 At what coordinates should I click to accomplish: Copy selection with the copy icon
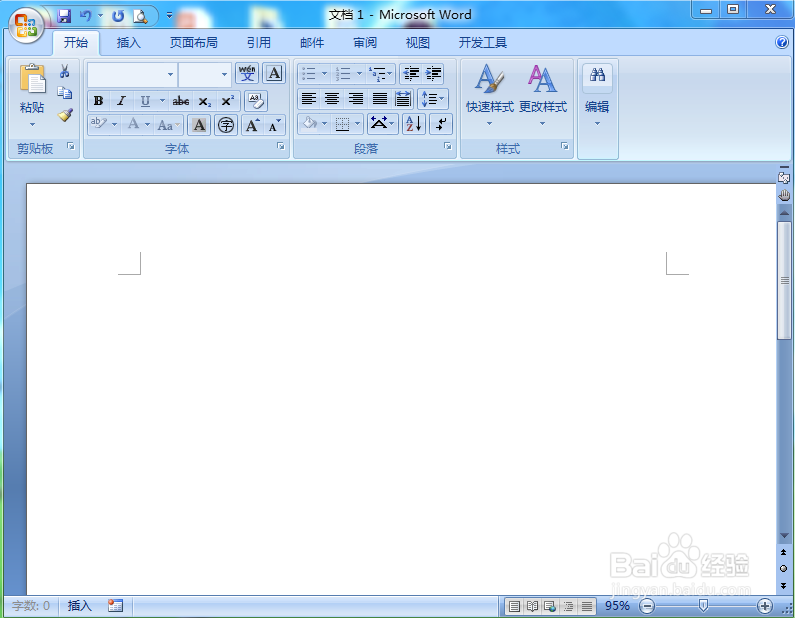[64, 93]
